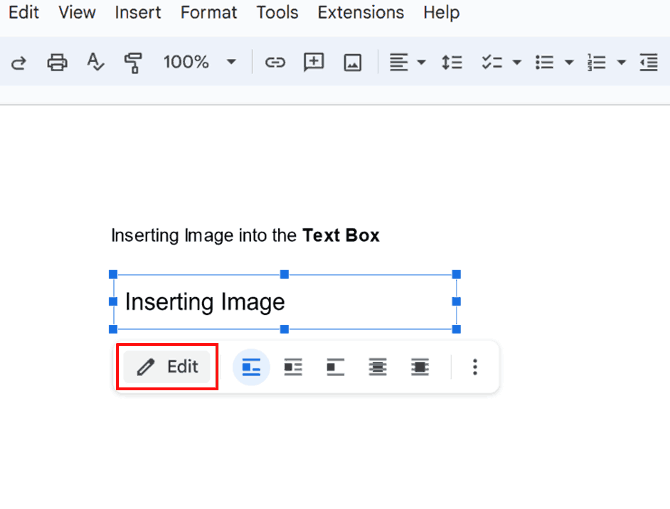Viewport: 670px width, 509px height.
Task: Select Break text layout option
Action: pyautogui.click(x=335, y=367)
